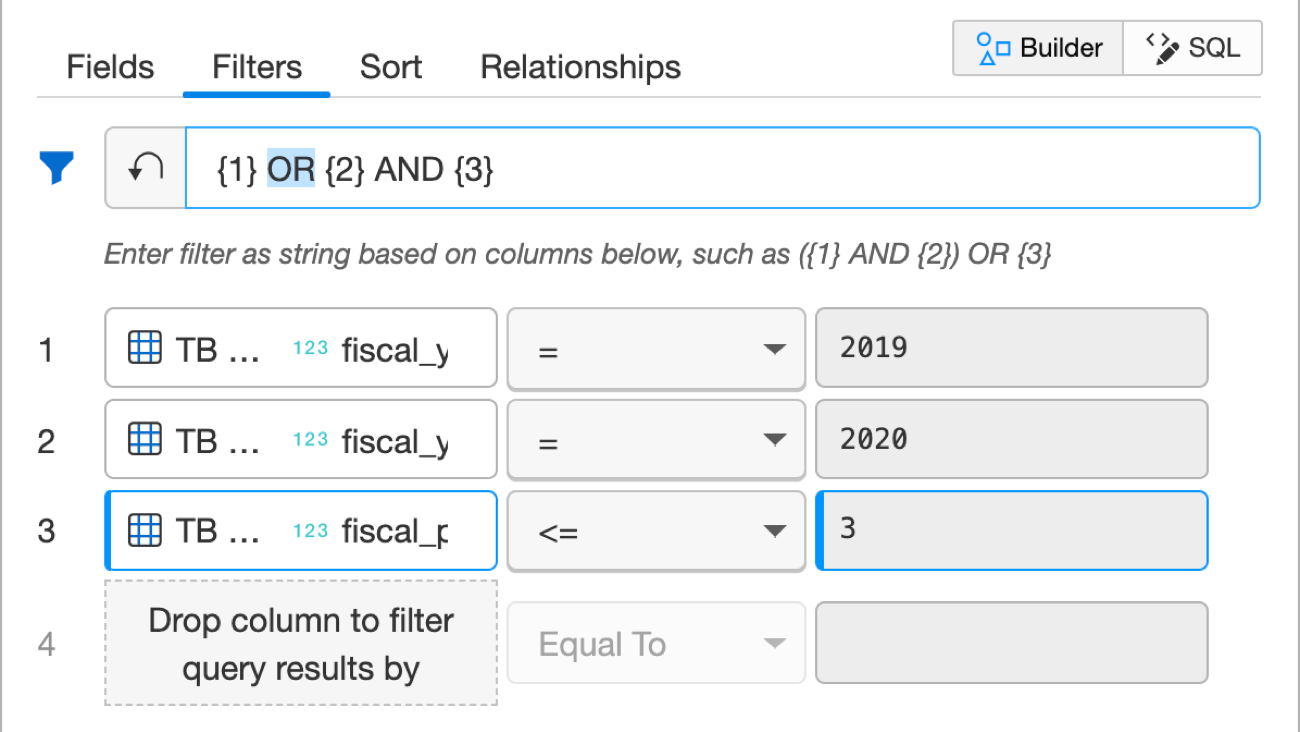Click the table grid icon in filter row 3
Viewport: 1300px width, 732px height.
145,530
